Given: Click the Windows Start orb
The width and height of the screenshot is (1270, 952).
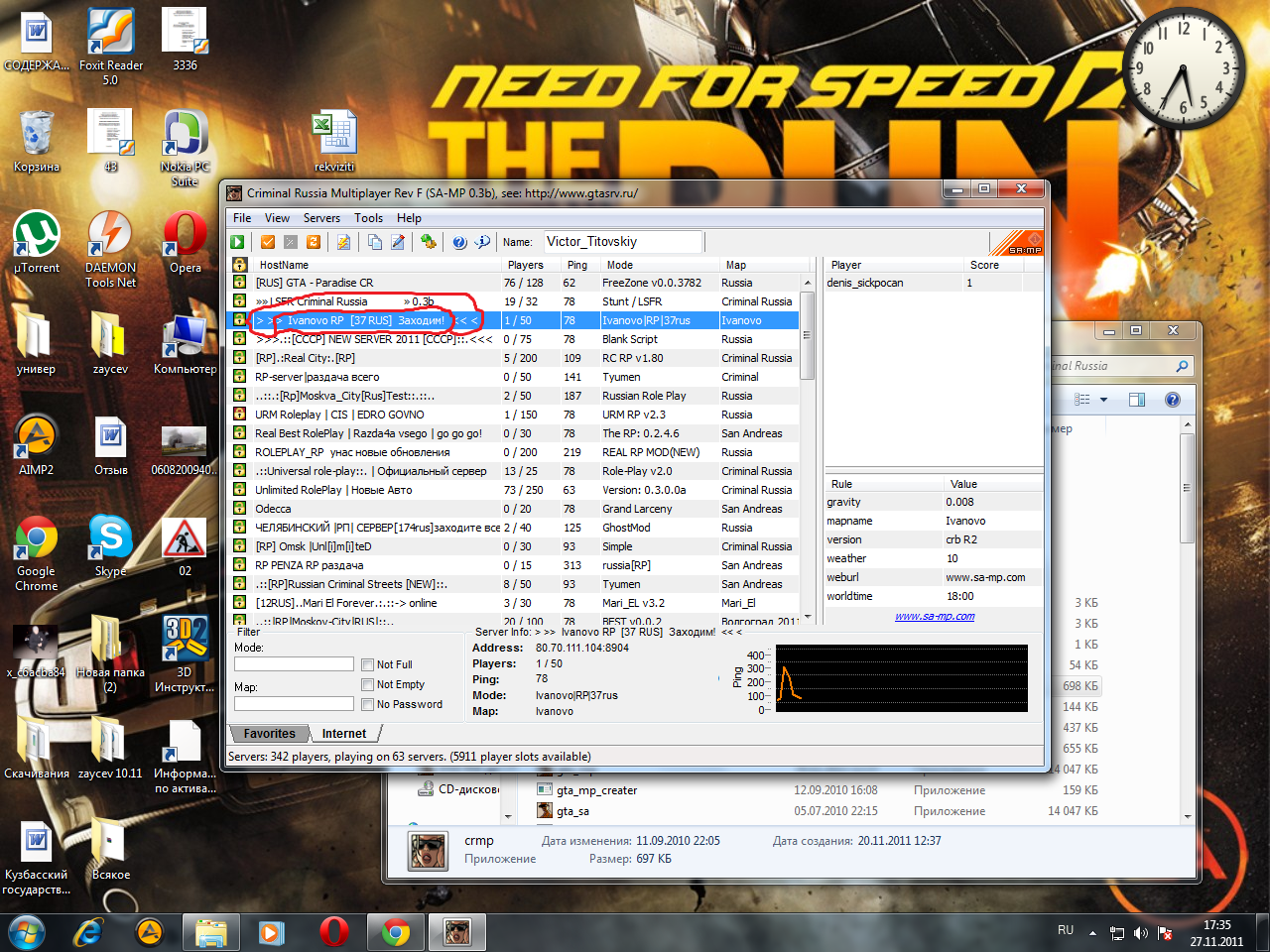Looking at the screenshot, I should click(27, 932).
